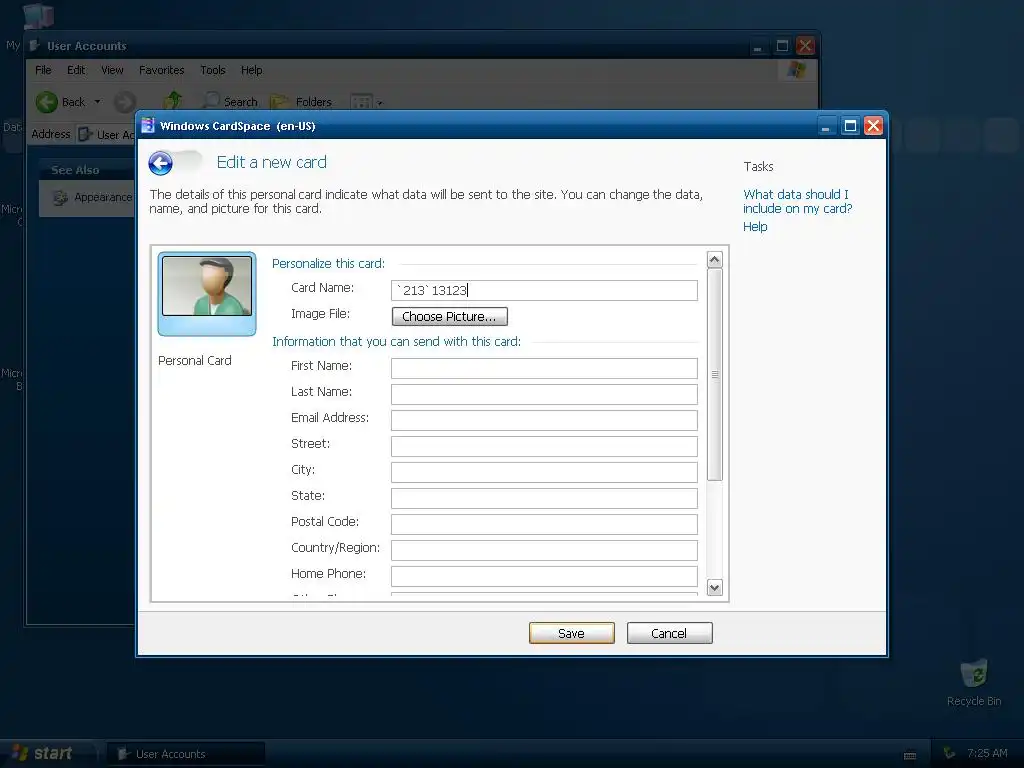Save the new card
The image size is (1024, 768).
tap(571, 633)
